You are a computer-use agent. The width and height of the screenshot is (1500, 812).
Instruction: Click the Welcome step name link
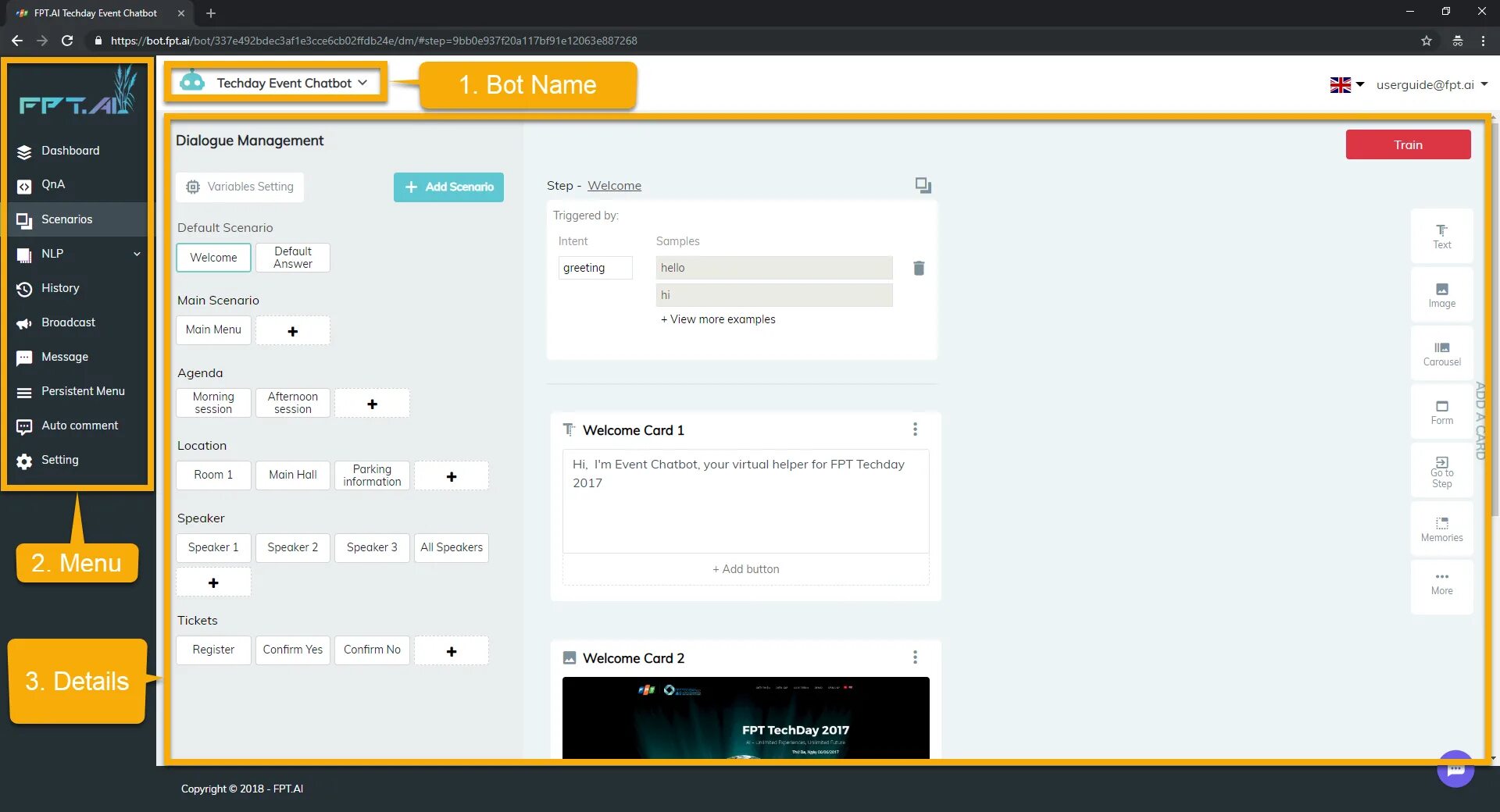tap(614, 186)
